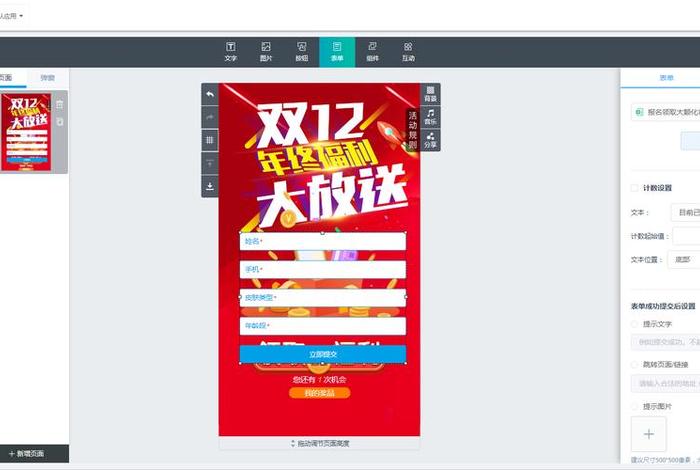Click the move-to-bottom layer icon
The image size is (700, 470).
pos(210,186)
